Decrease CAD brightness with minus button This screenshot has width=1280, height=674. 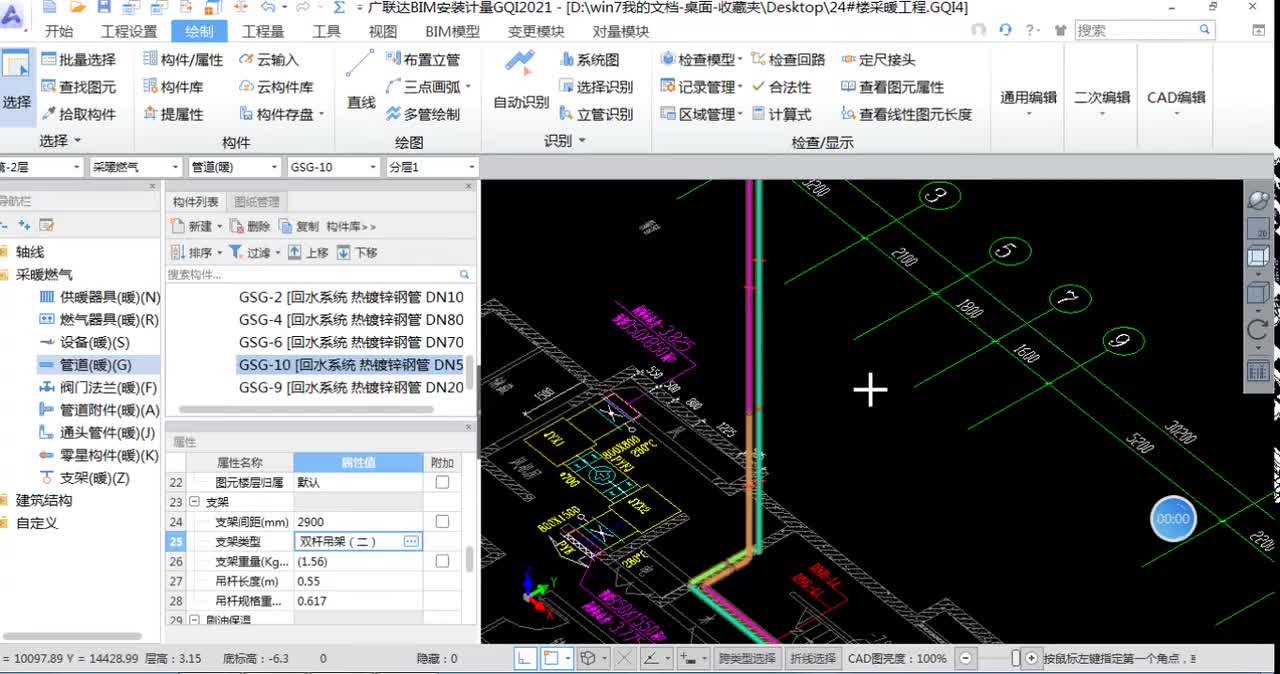tap(964, 658)
